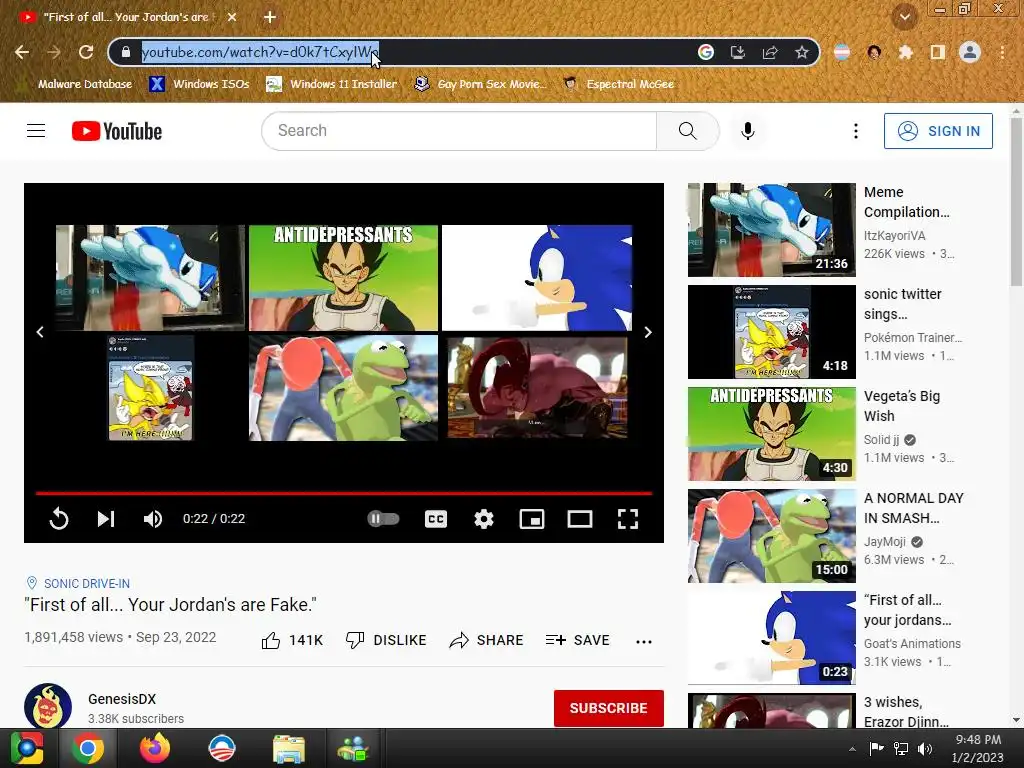Open Windows 11 Installer bookmark
Screen dimensions: 1024x768
[x=332, y=84]
